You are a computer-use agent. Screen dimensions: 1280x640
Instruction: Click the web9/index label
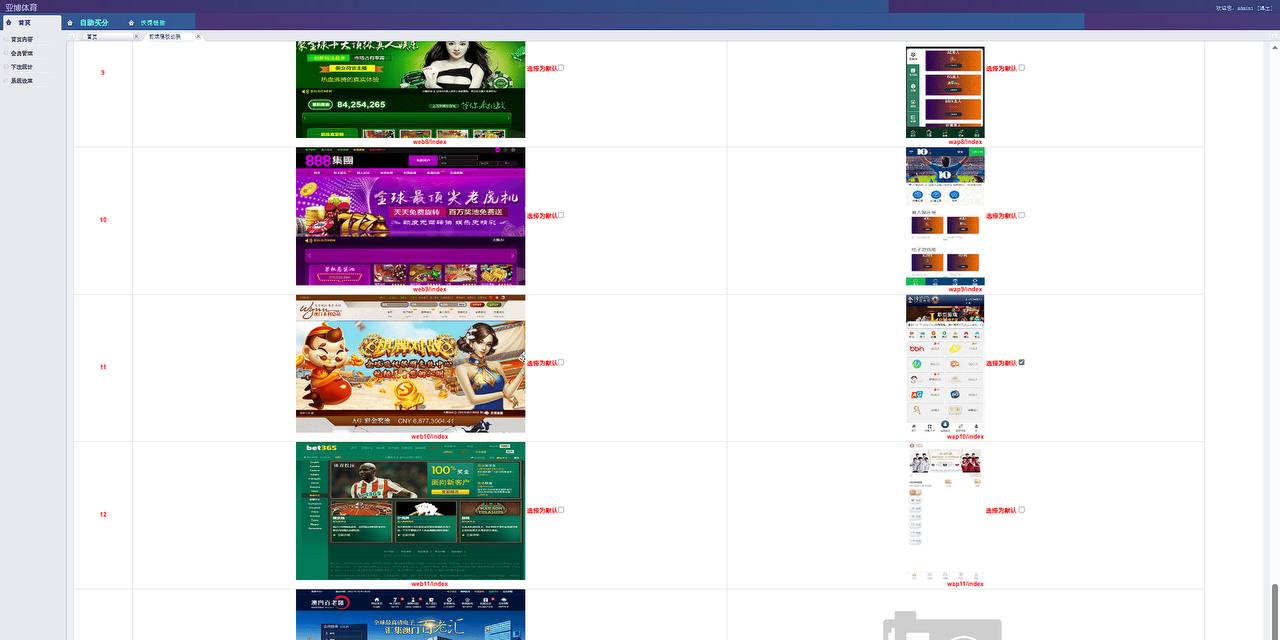coord(430,289)
